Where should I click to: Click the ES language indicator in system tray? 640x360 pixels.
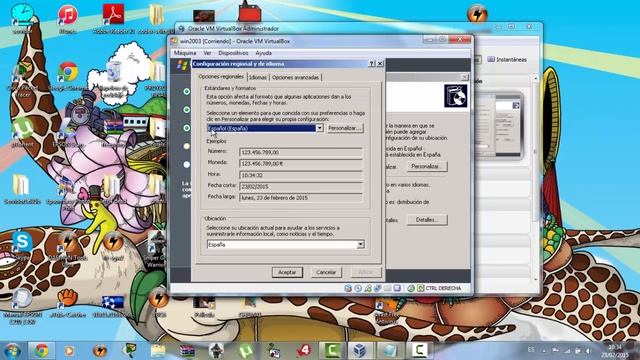(531, 350)
